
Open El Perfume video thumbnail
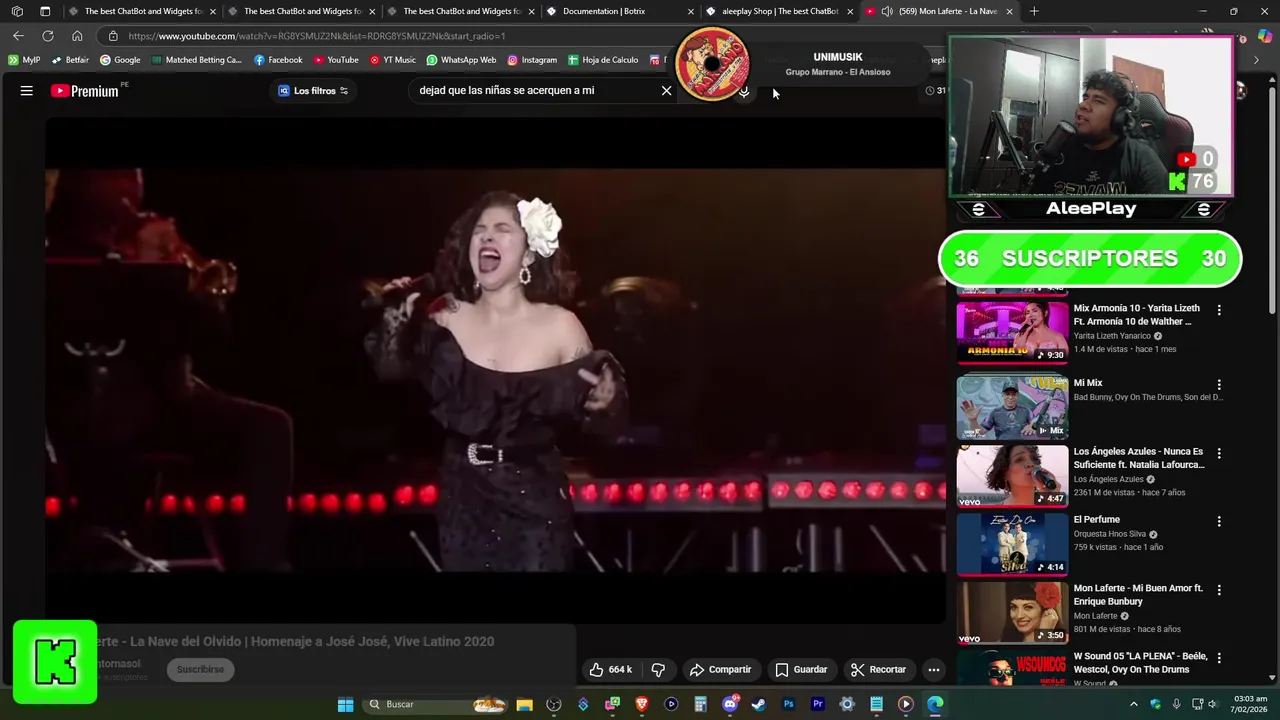tap(1012, 544)
